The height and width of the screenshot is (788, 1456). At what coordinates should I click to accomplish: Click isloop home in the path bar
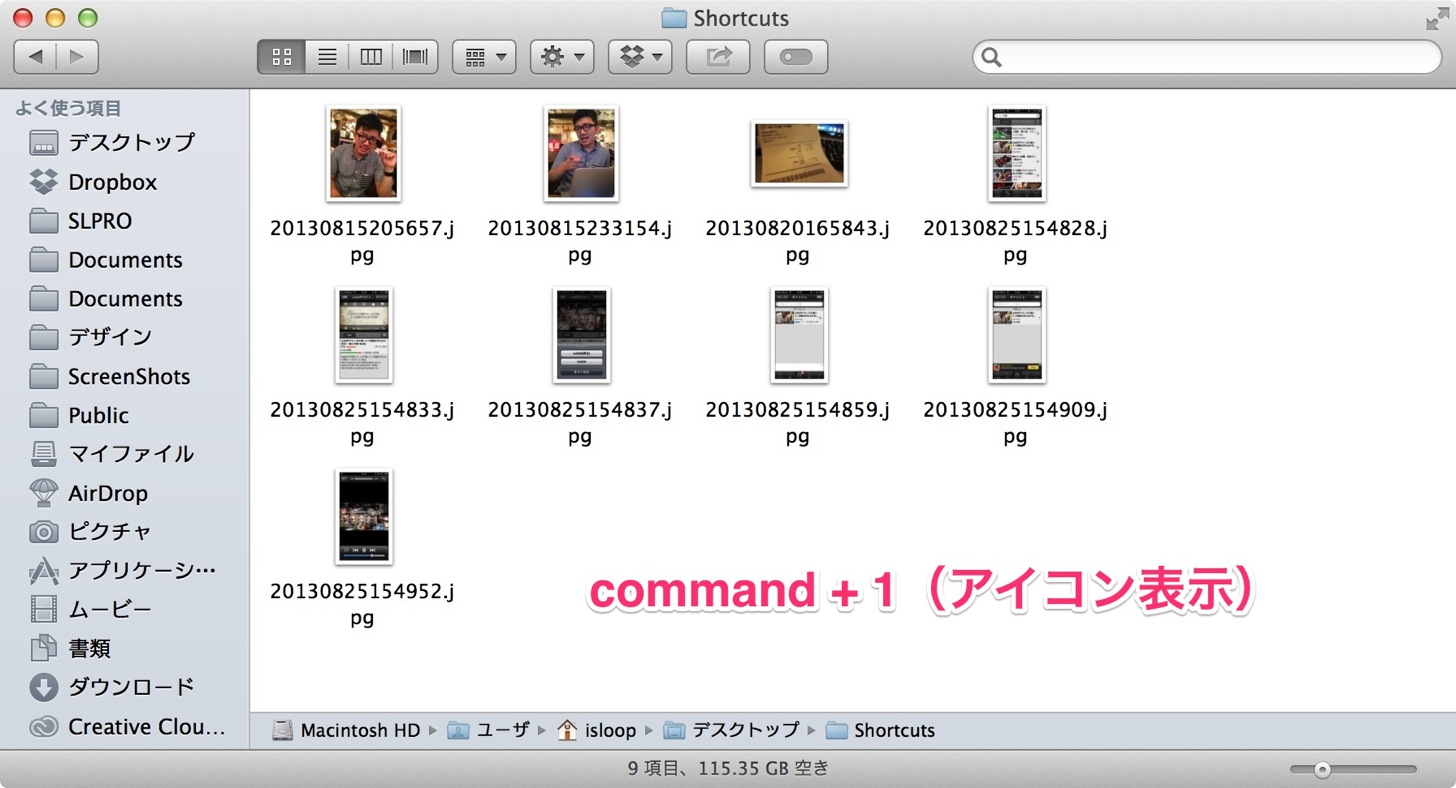pos(597,730)
